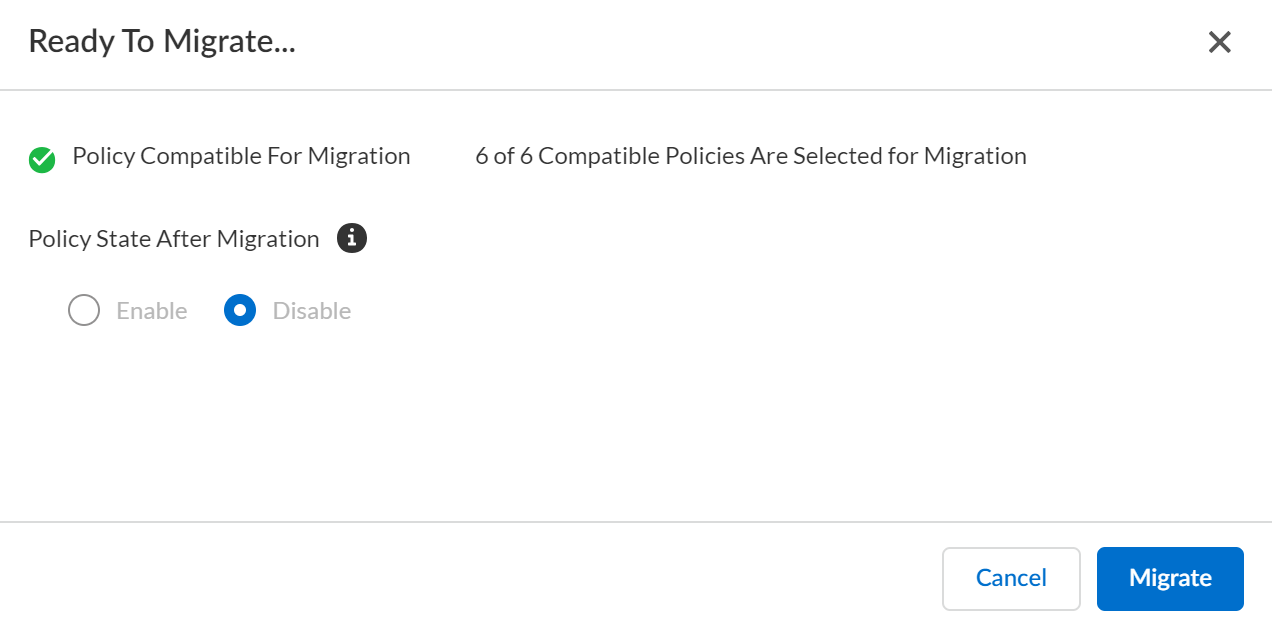Abort the migration using Cancel
This screenshot has height=631, width=1272.
click(x=1011, y=578)
